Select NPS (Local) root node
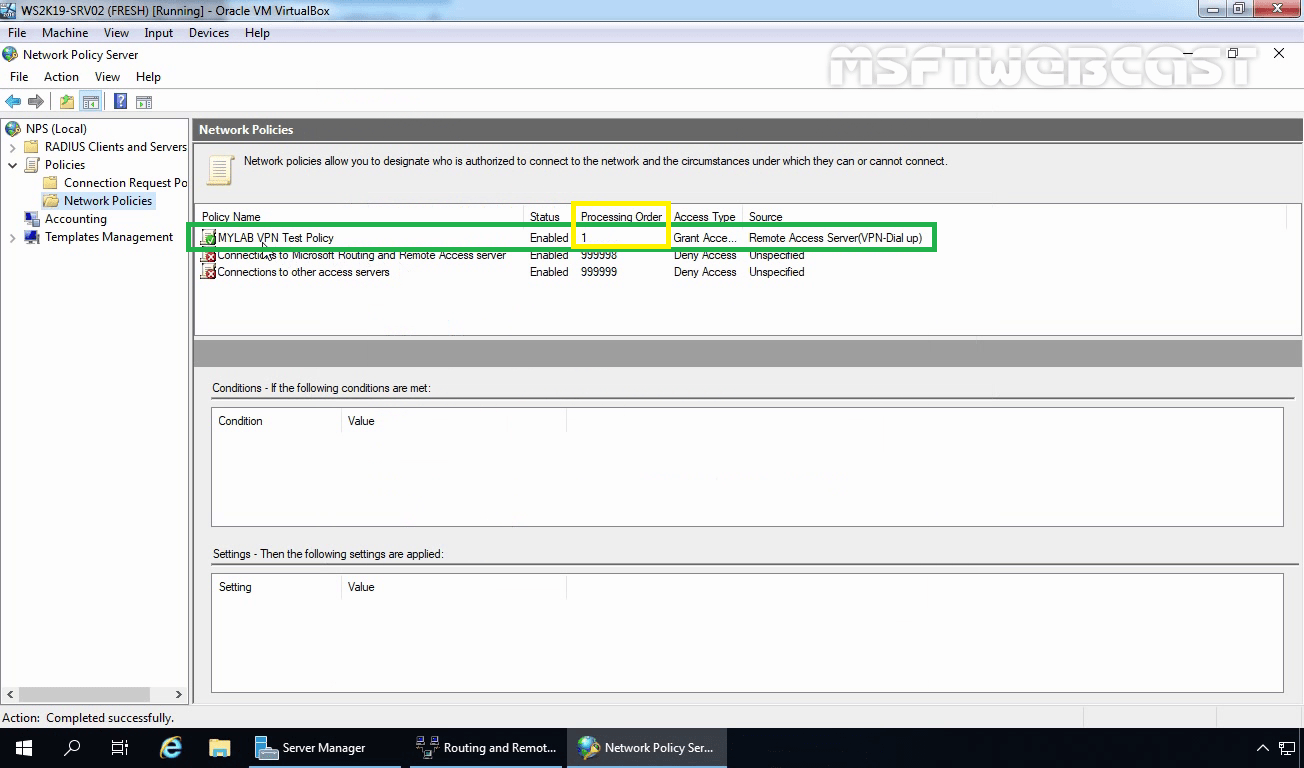 (56, 128)
